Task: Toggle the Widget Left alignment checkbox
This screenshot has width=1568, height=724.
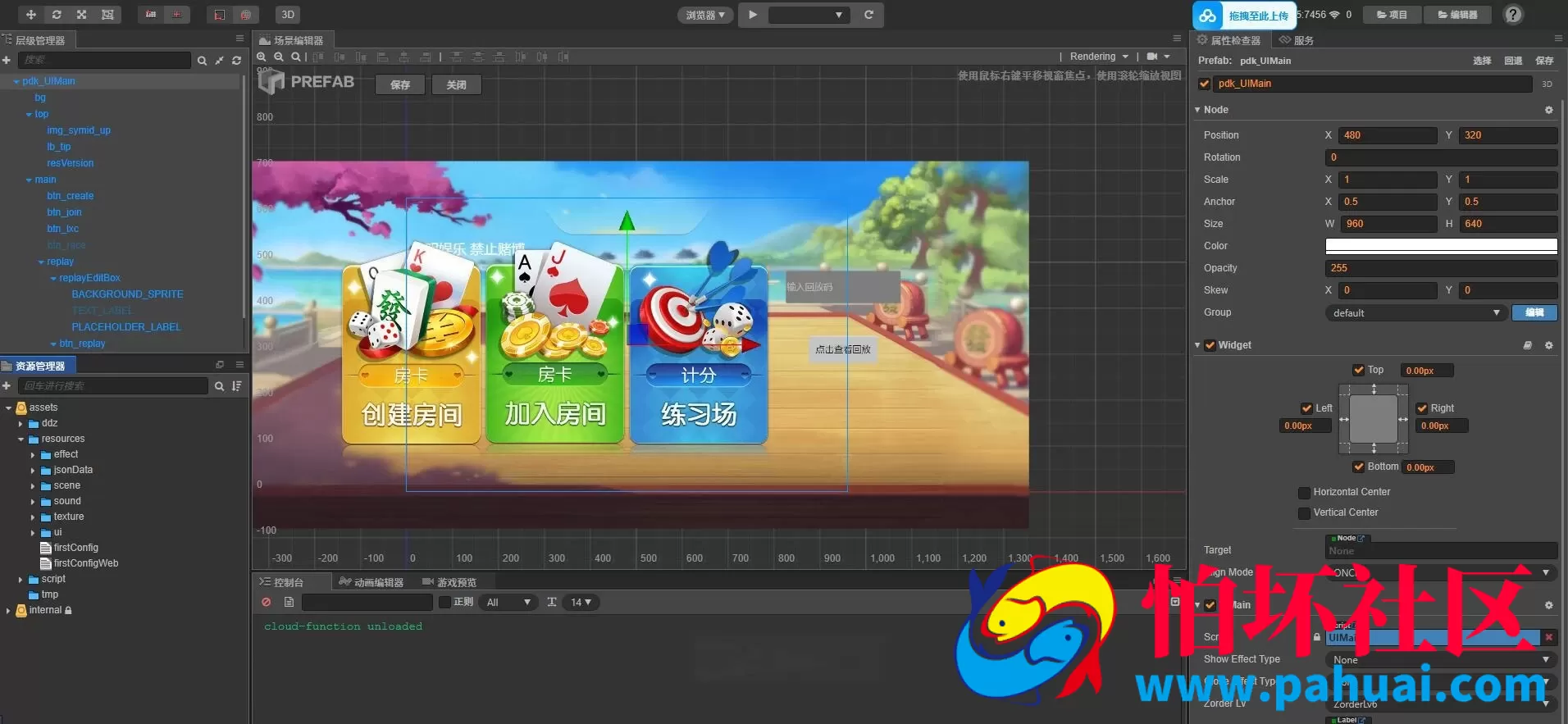Action: (x=1306, y=408)
